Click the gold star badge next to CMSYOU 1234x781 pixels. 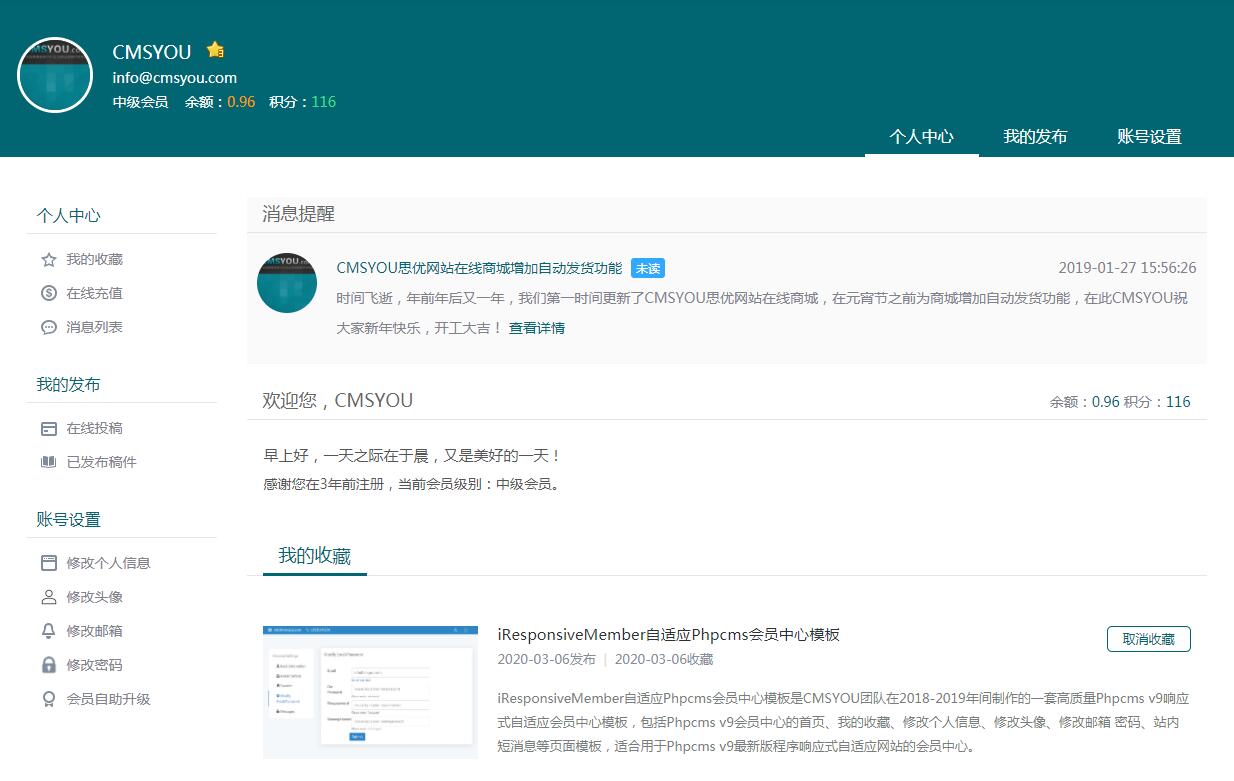(215, 50)
